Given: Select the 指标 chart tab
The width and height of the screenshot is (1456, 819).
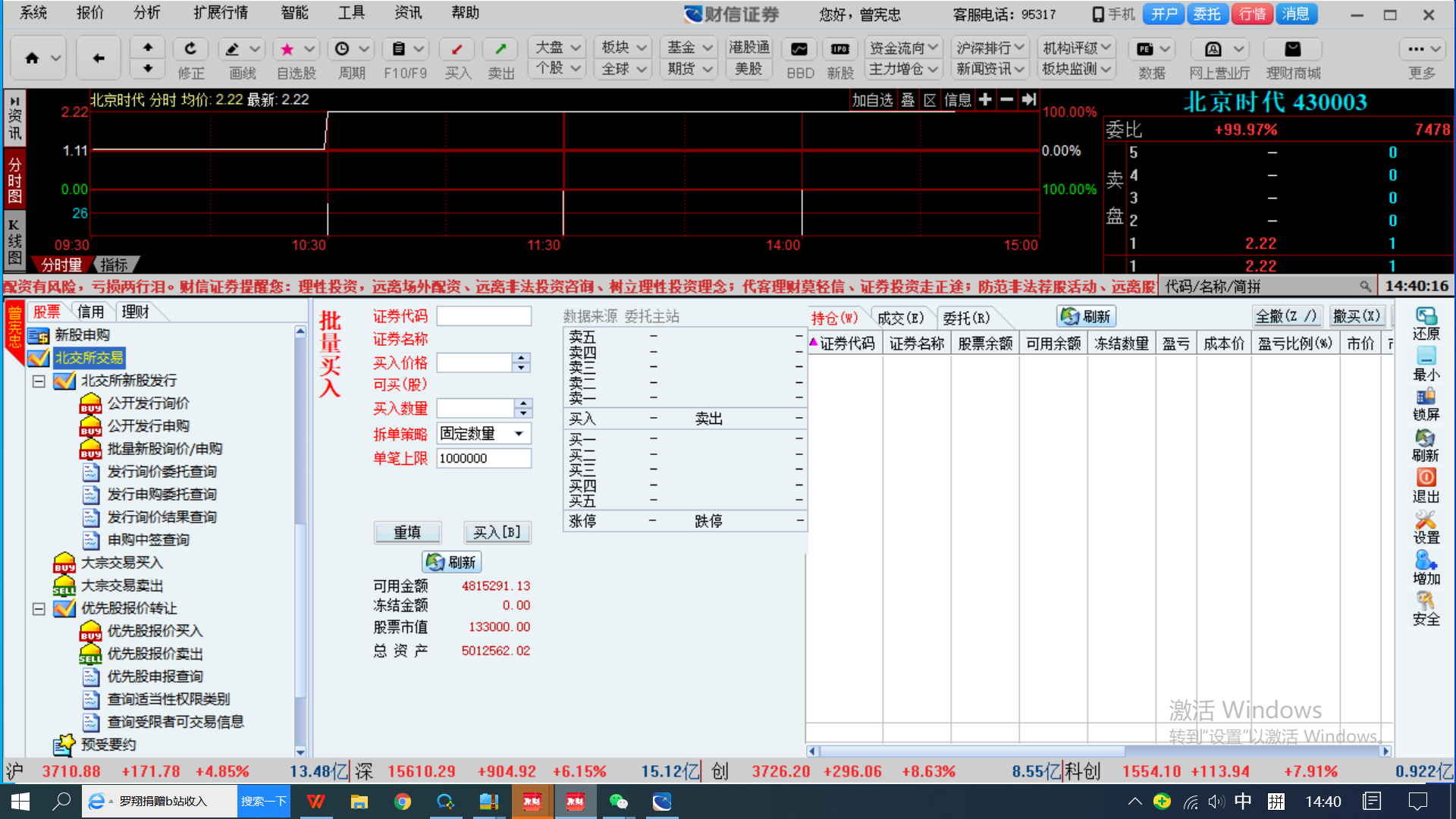Looking at the screenshot, I should point(114,265).
